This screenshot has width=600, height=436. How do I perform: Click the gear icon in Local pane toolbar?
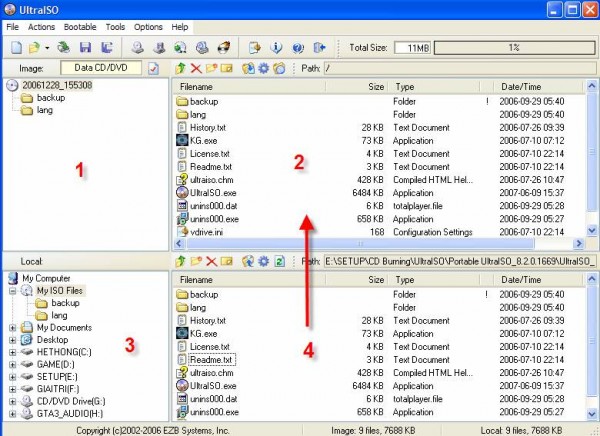[x=264, y=261]
